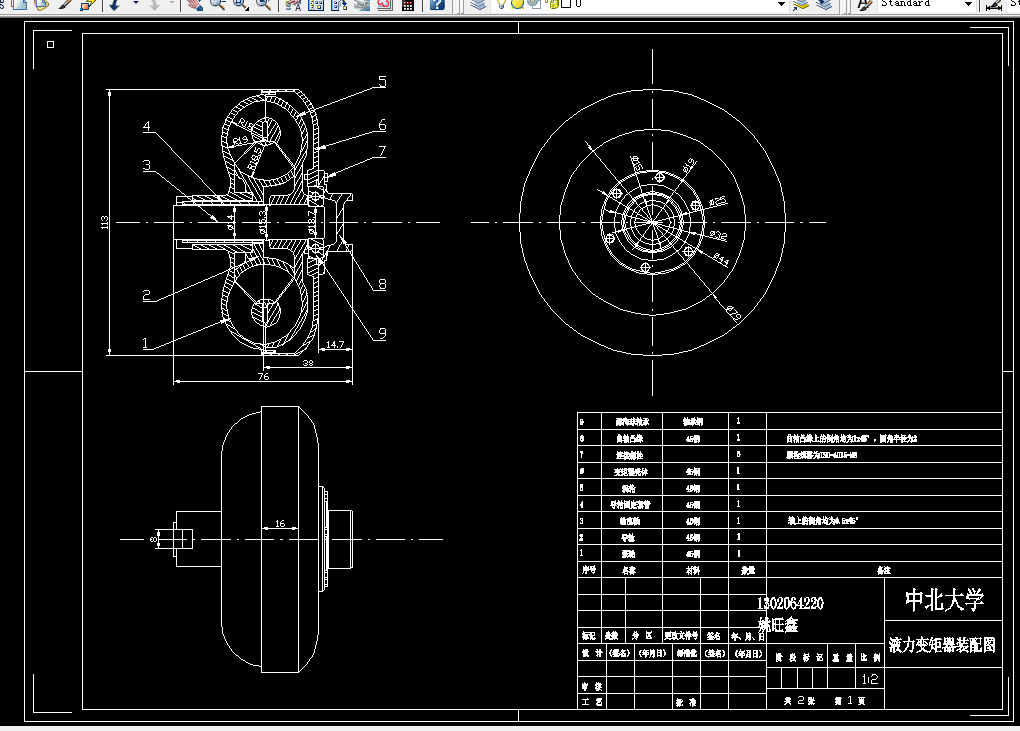Viewport: 1020px width, 731px height.
Task: Click the layer 0 color swatch
Action: (566, 4)
